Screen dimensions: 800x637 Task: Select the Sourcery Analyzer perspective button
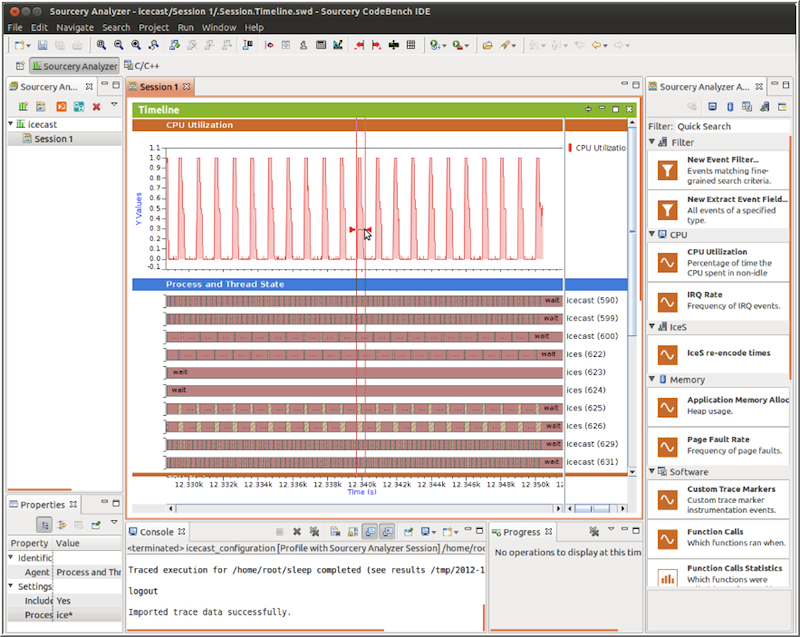(x=74, y=66)
